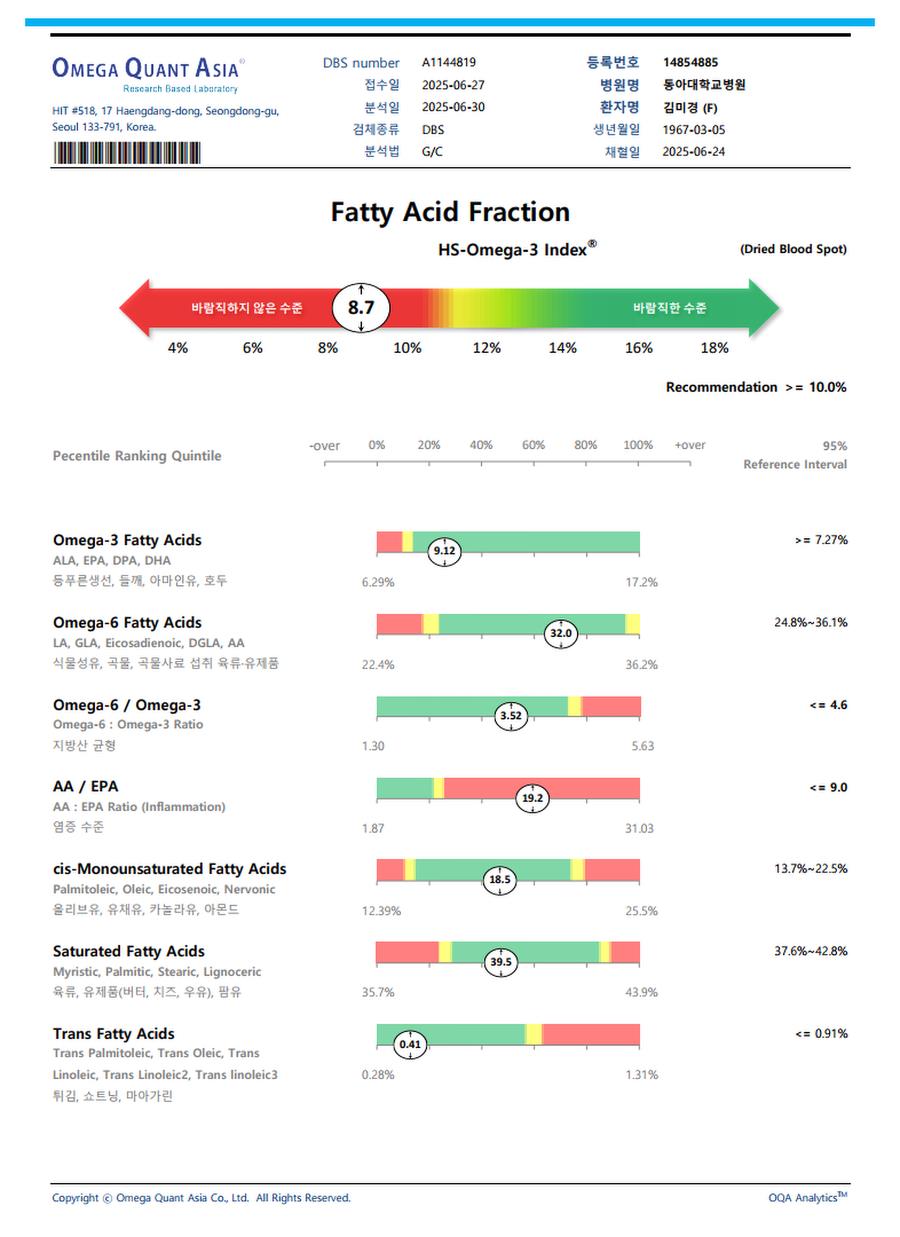Click the red left arrow of the index gauge
Screen dimensions: 900x1237
136,307
